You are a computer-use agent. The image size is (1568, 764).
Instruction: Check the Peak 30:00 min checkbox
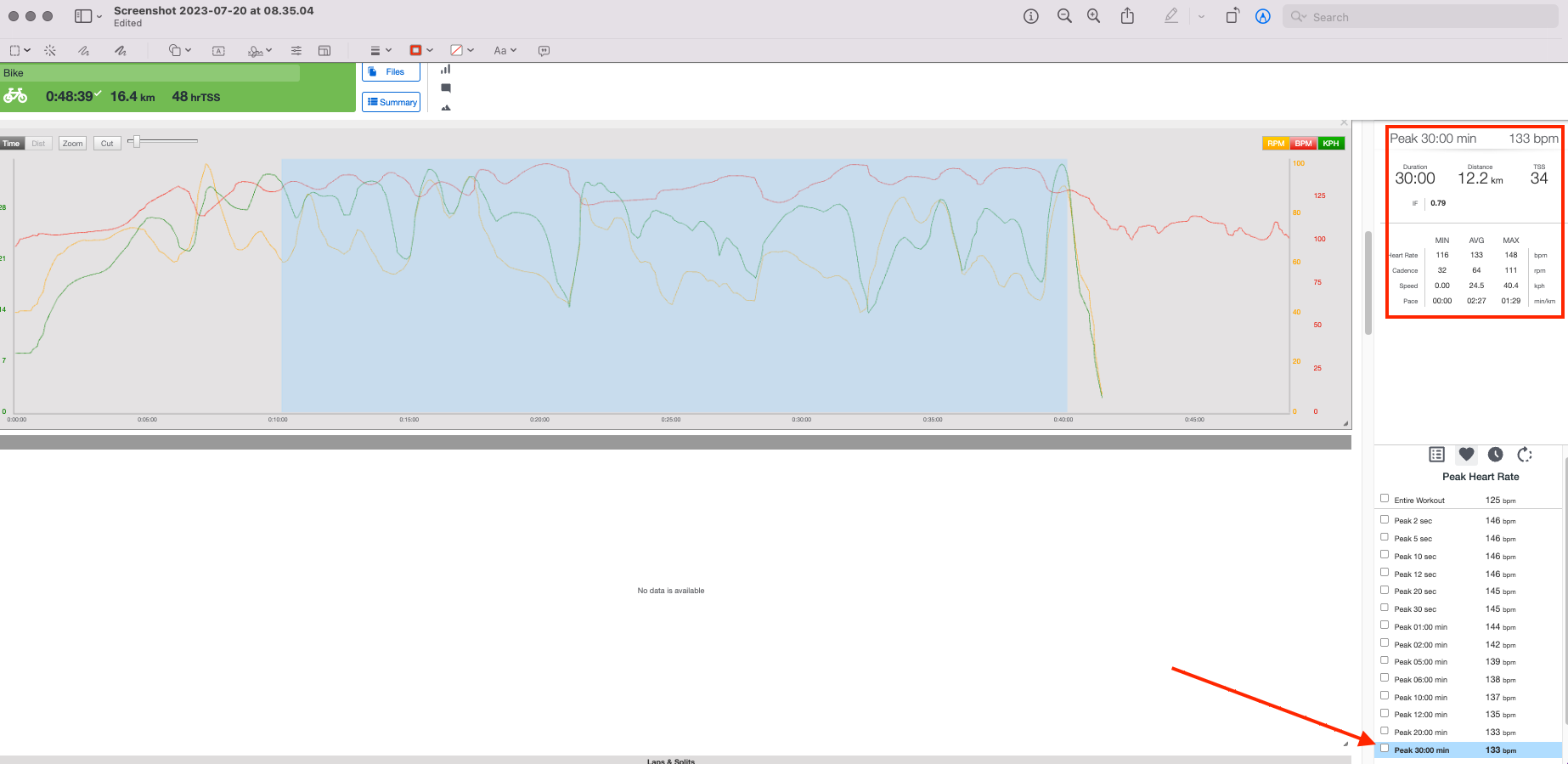[1385, 749]
